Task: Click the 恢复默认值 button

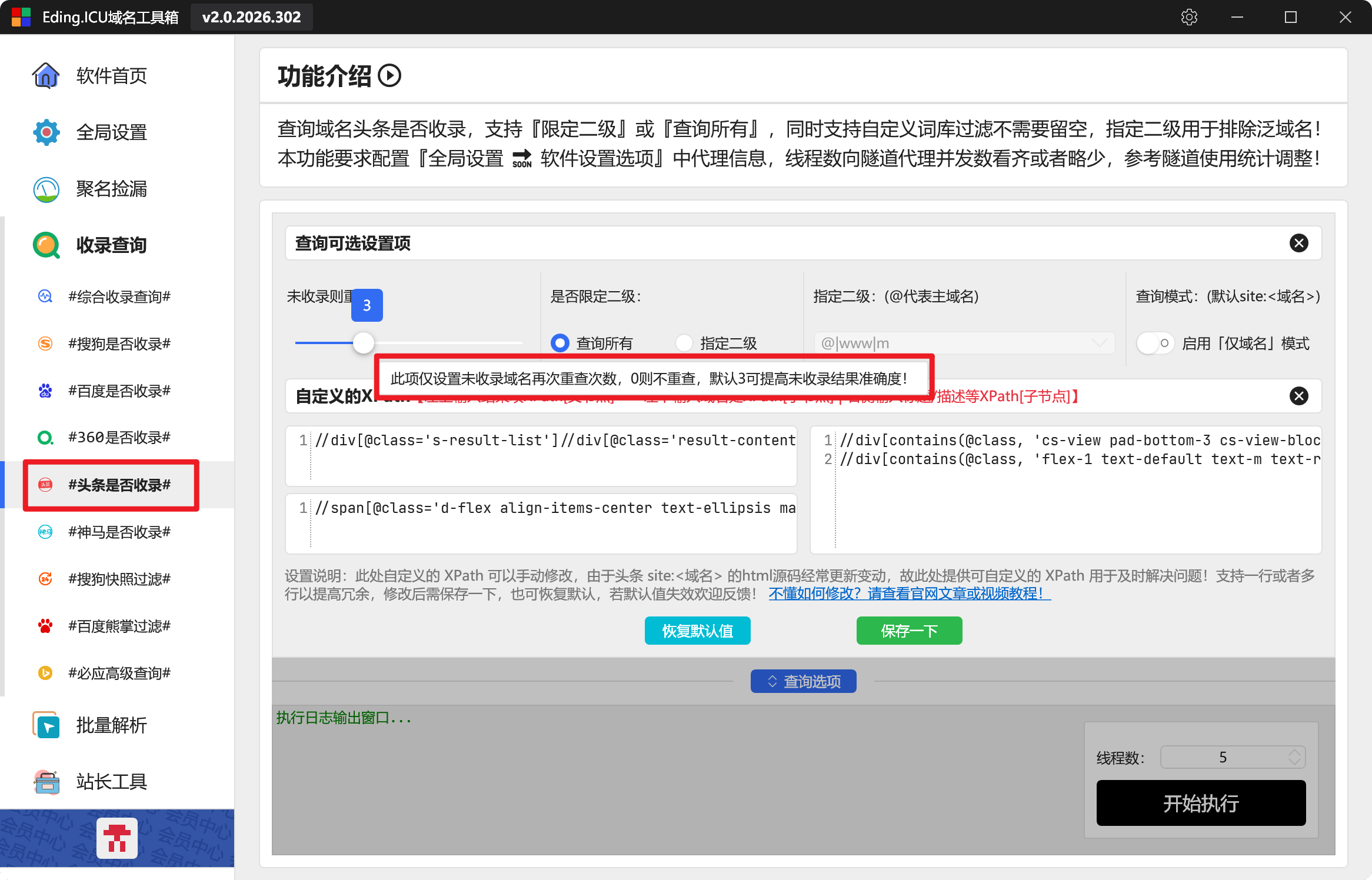Action: (697, 631)
